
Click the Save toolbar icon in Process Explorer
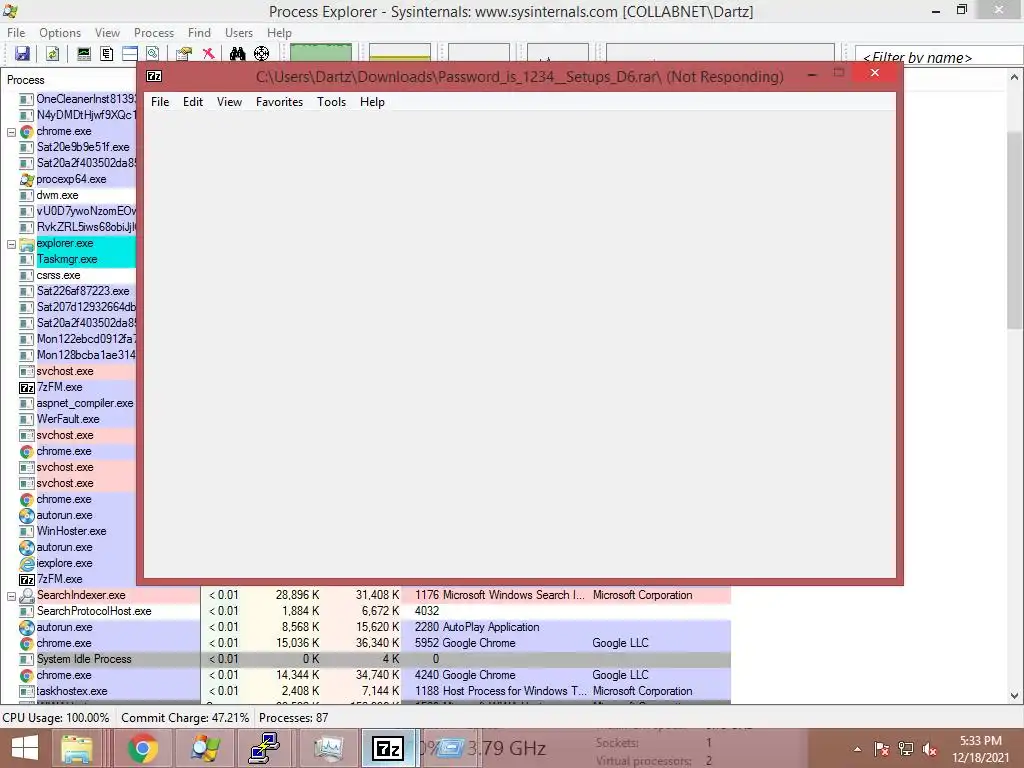point(22,54)
